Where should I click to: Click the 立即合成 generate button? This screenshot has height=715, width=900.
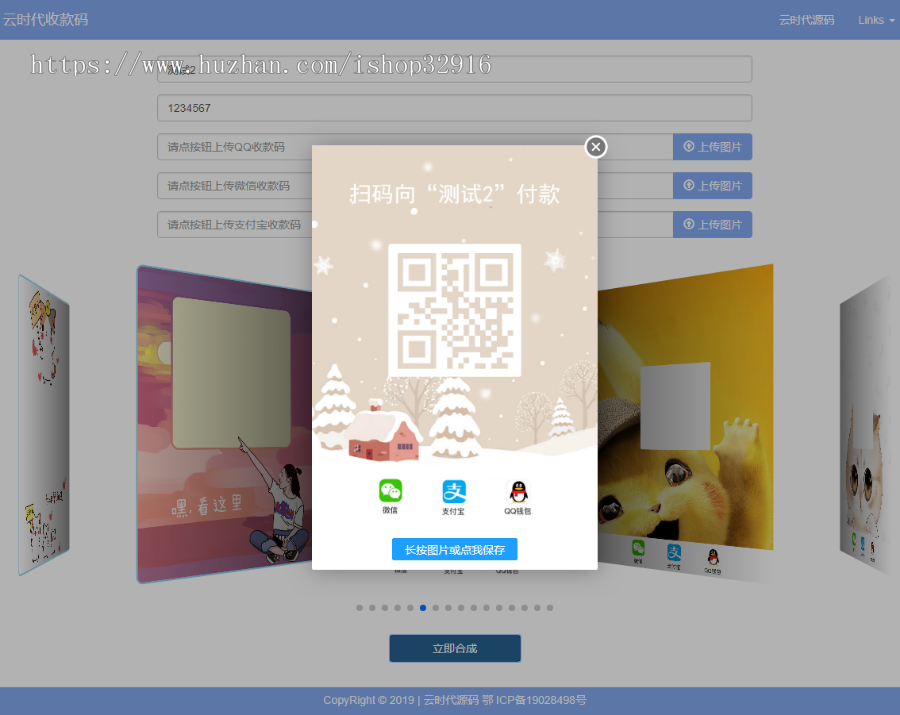click(455, 648)
